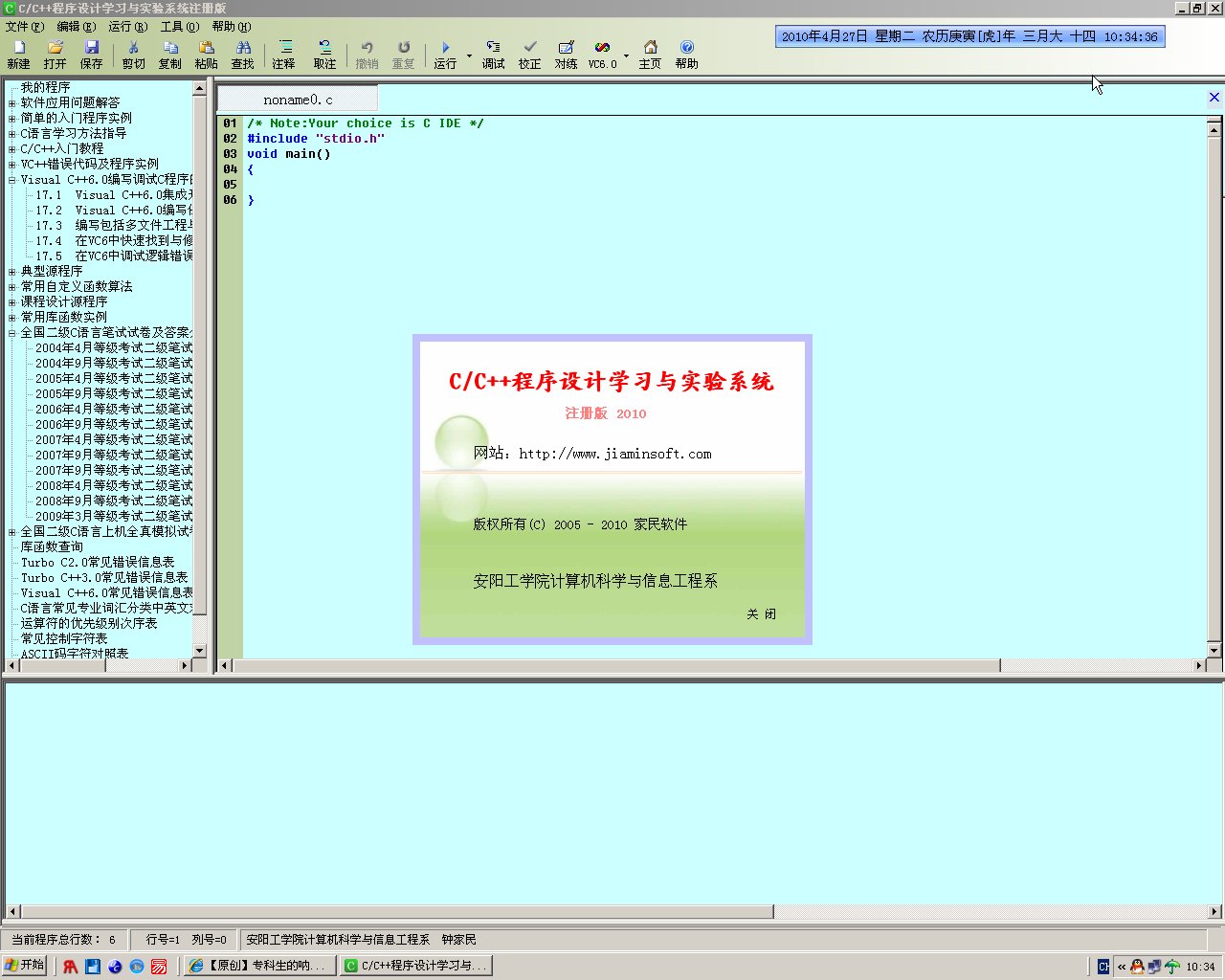The image size is (1225, 980).
Task: Select 2009年3月等级考试二级笔试 item
Action: [114, 516]
